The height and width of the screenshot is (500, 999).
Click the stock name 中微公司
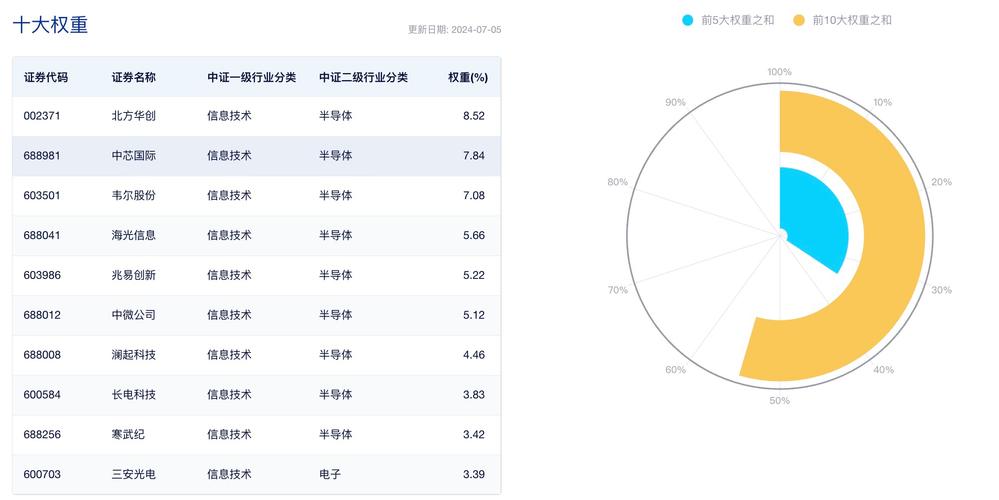134,315
